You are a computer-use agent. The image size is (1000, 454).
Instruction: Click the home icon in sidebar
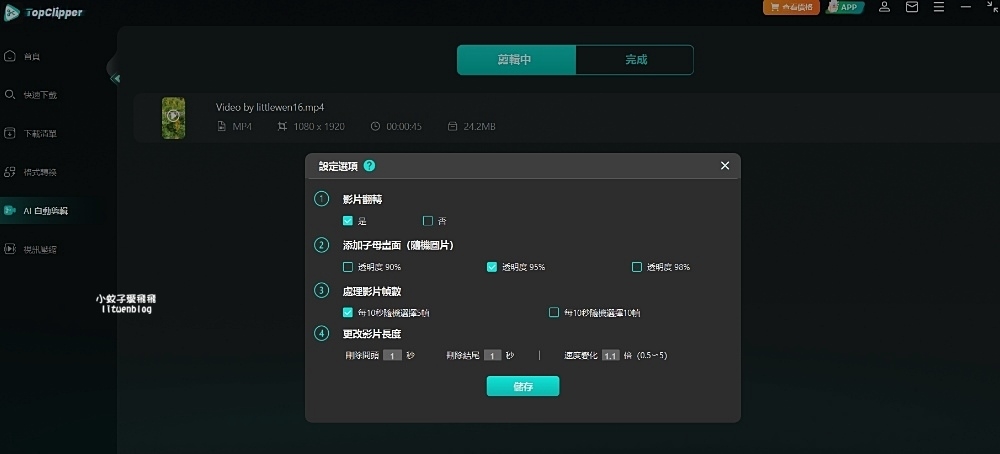pos(10,56)
